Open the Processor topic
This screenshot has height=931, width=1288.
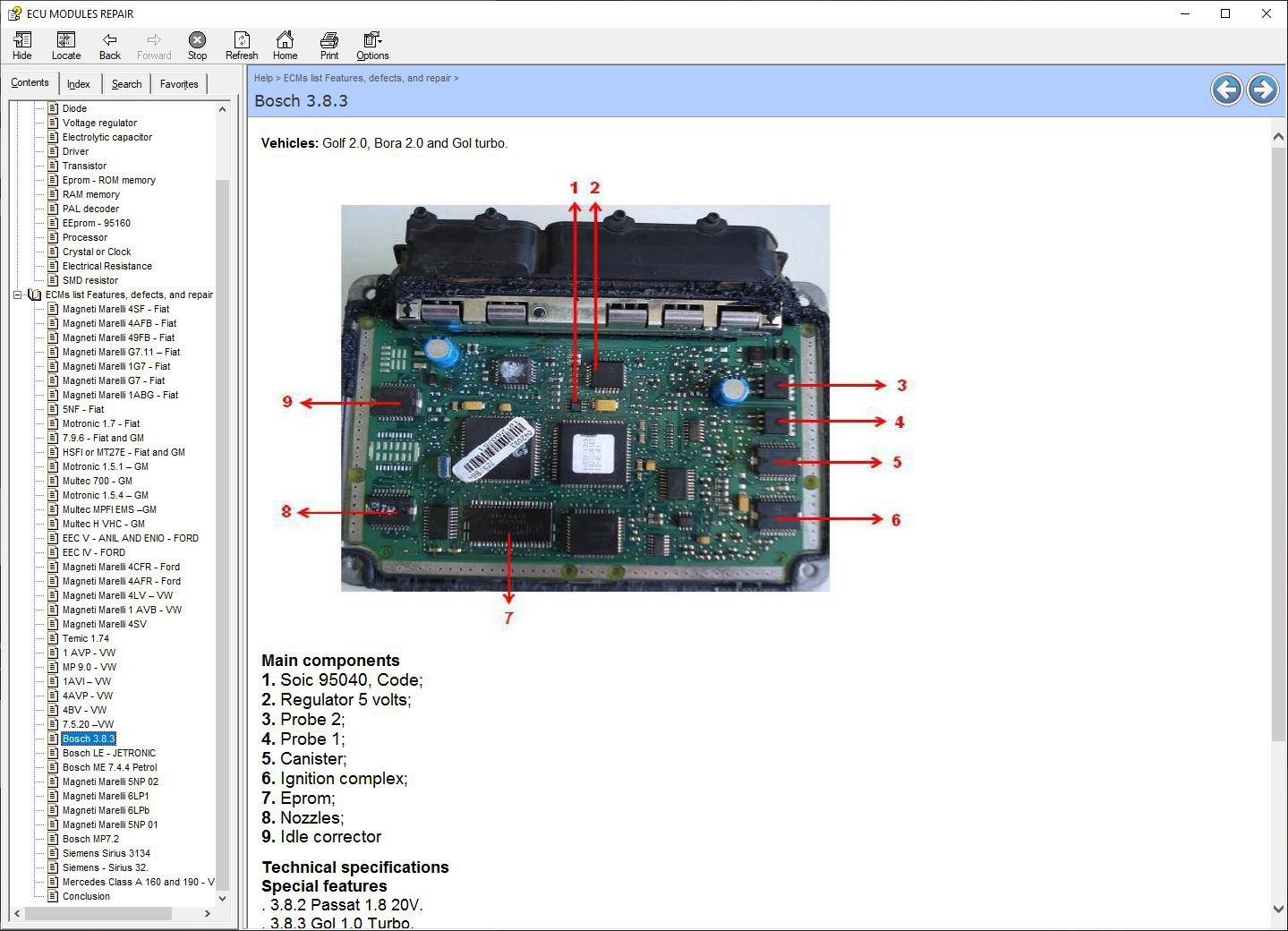click(x=84, y=237)
